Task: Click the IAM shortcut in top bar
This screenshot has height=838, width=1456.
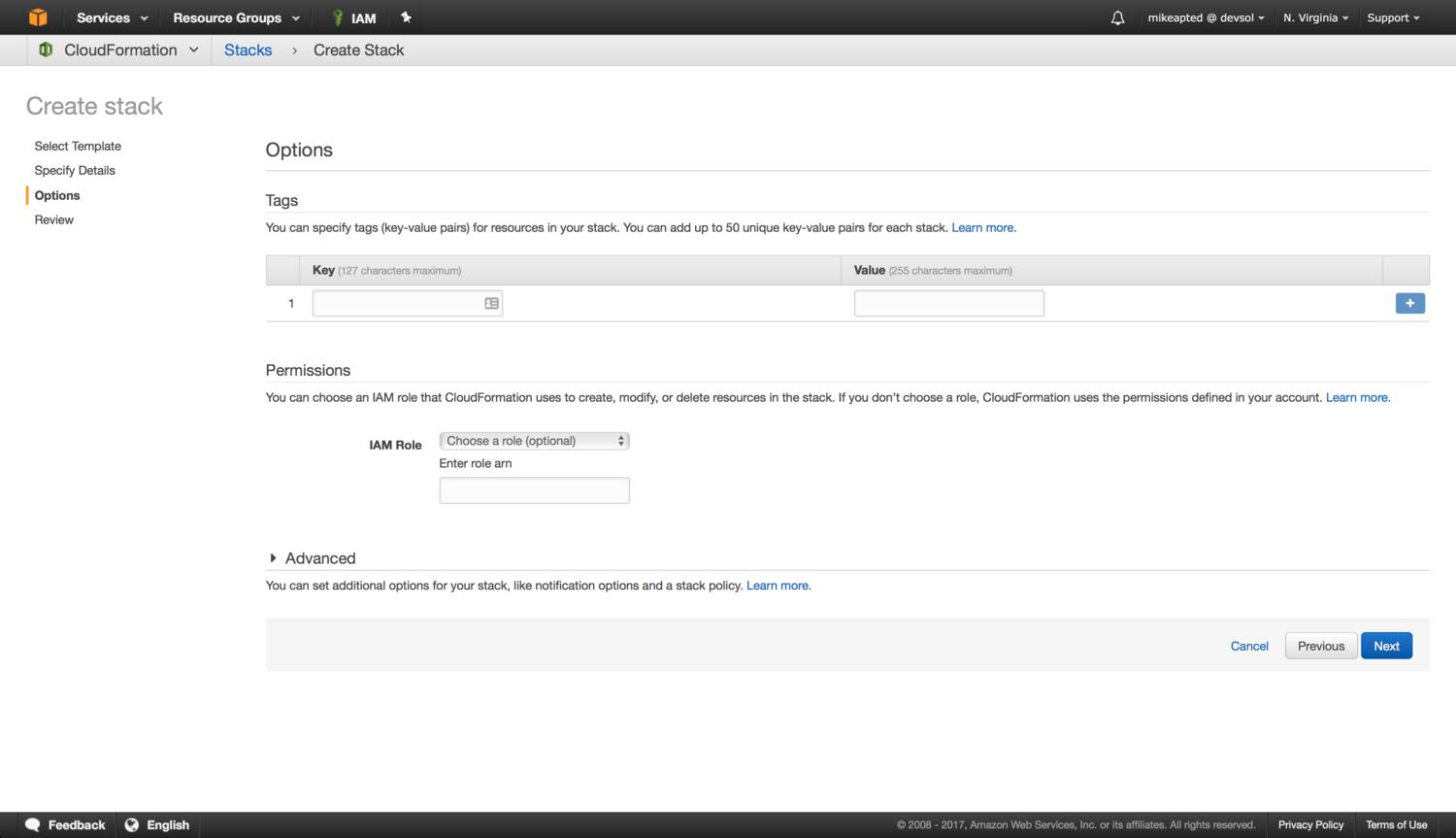Action: [x=353, y=17]
